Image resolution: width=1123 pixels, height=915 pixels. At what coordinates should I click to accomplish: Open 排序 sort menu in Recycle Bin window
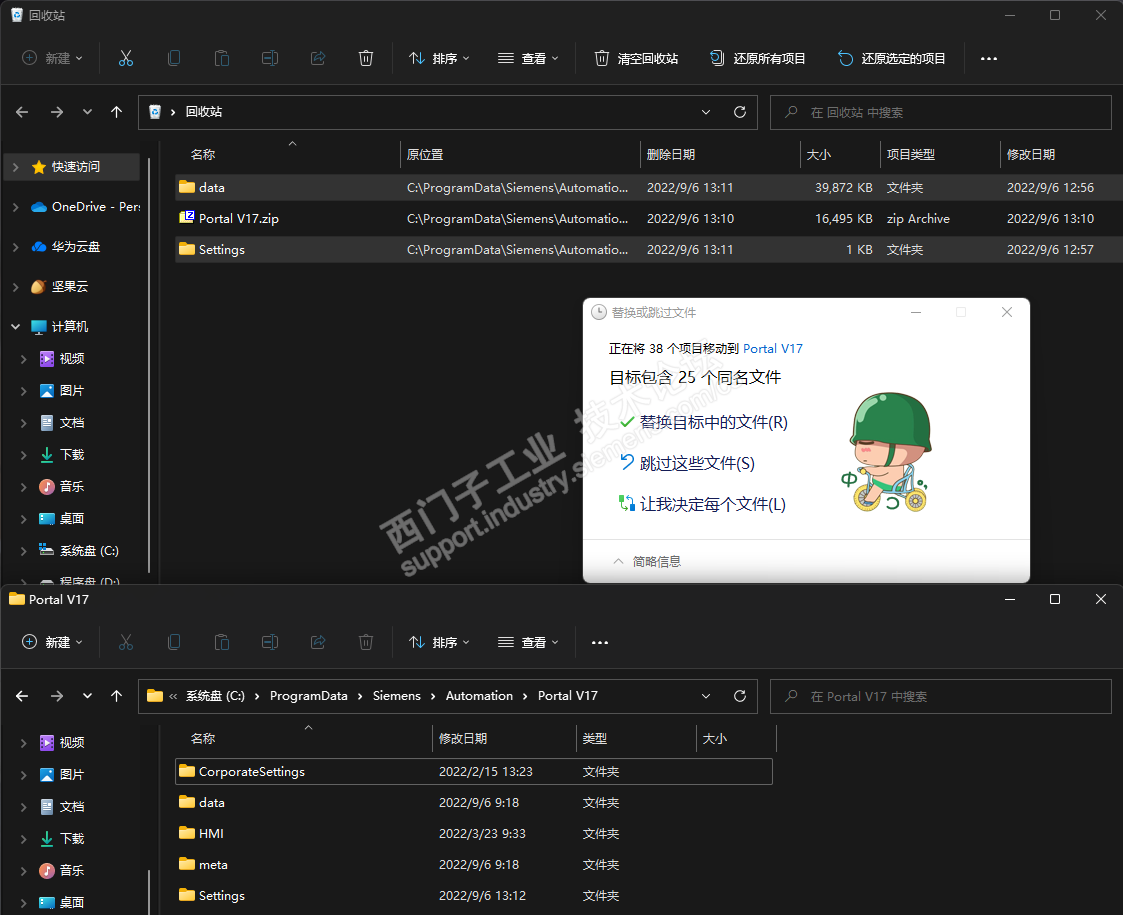439,59
